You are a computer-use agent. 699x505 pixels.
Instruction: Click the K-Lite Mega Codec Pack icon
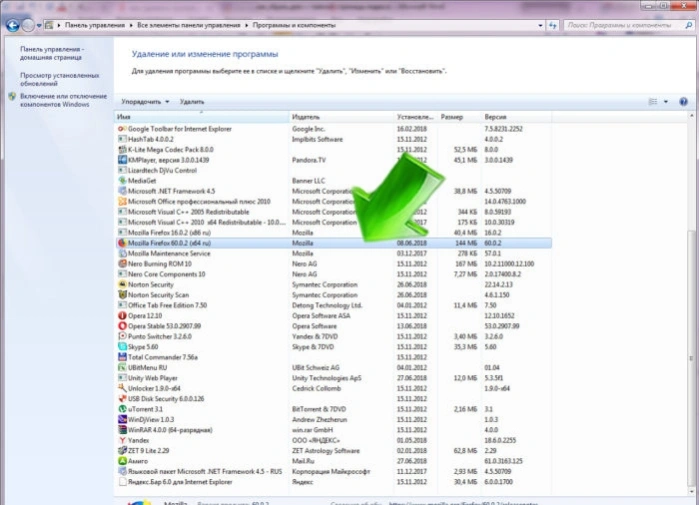[122, 149]
